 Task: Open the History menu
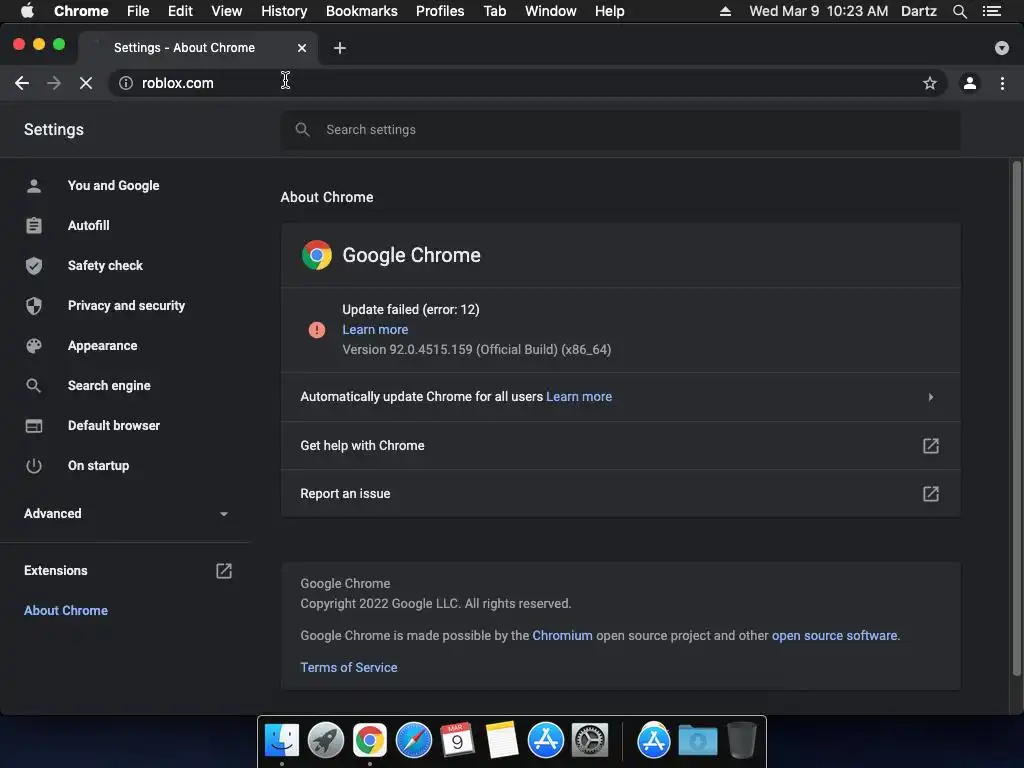[x=284, y=11]
